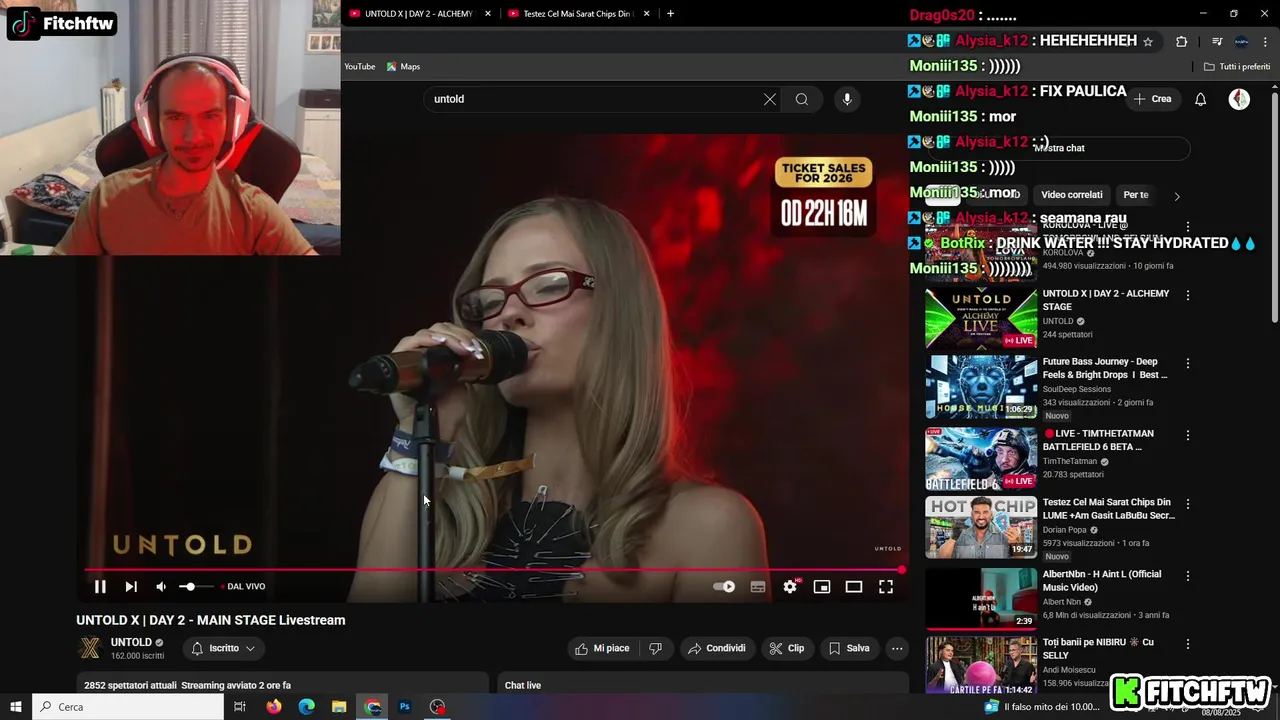Open video player settings gear

pos(790,587)
